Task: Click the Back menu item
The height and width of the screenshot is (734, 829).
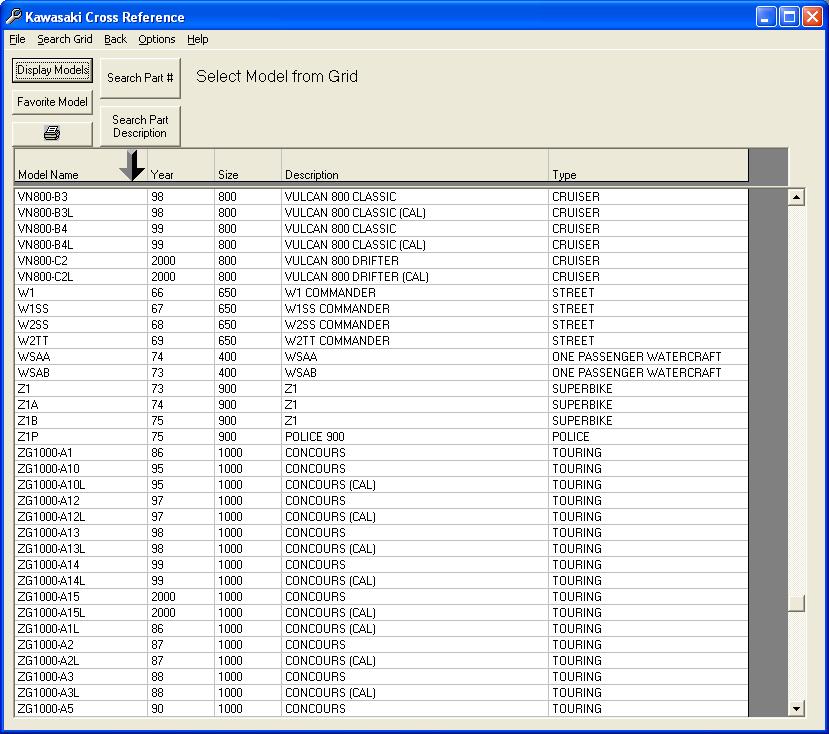Action: tap(115, 39)
